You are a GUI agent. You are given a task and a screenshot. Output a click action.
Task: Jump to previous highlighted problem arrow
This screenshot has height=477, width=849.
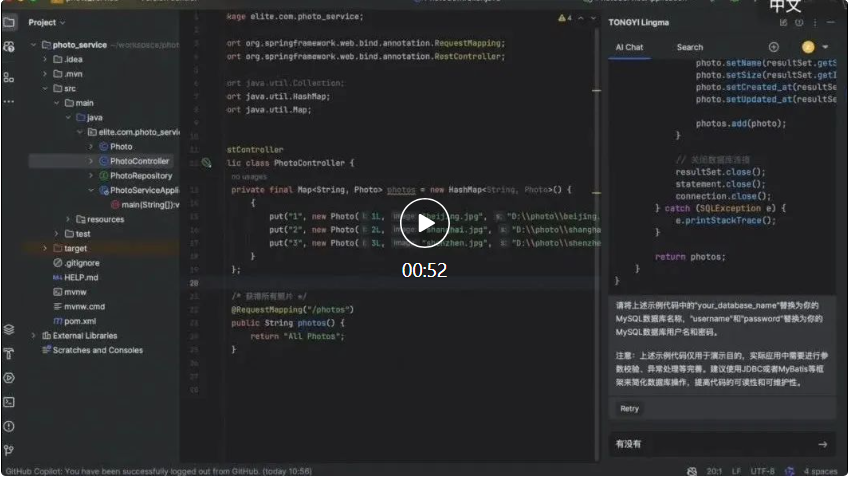pyautogui.click(x=581, y=18)
